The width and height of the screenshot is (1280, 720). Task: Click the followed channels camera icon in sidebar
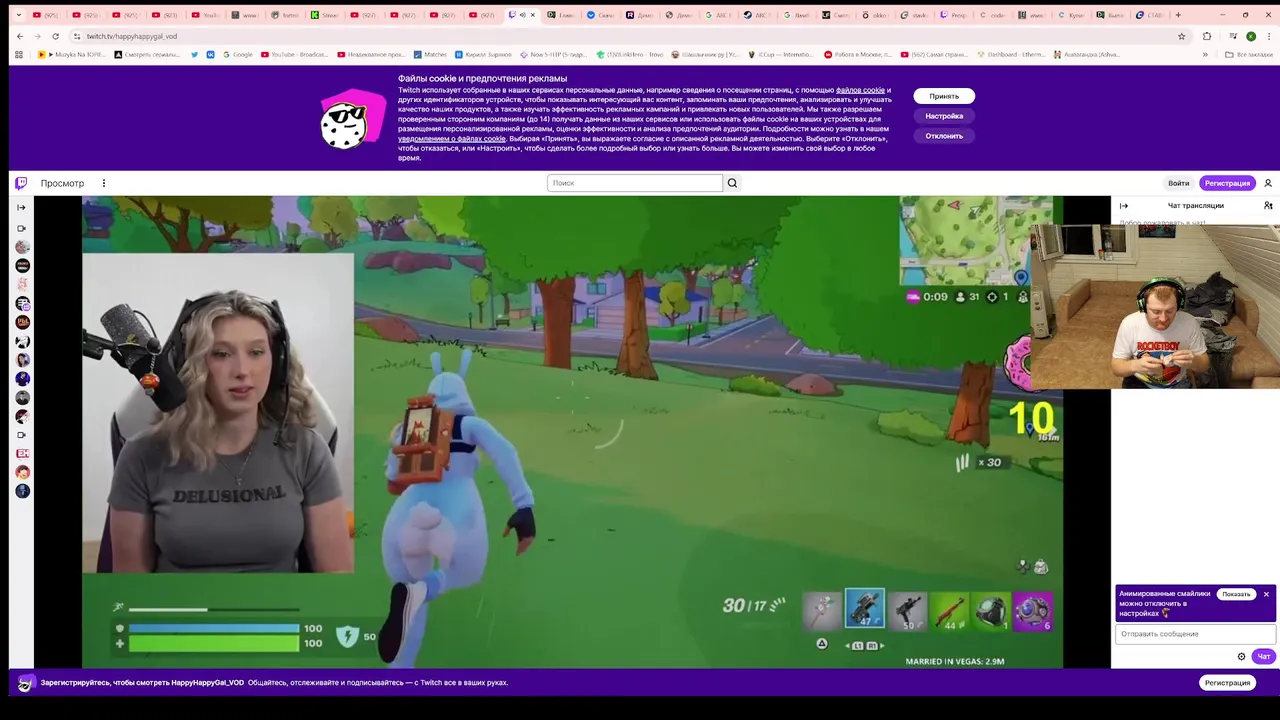(22, 228)
